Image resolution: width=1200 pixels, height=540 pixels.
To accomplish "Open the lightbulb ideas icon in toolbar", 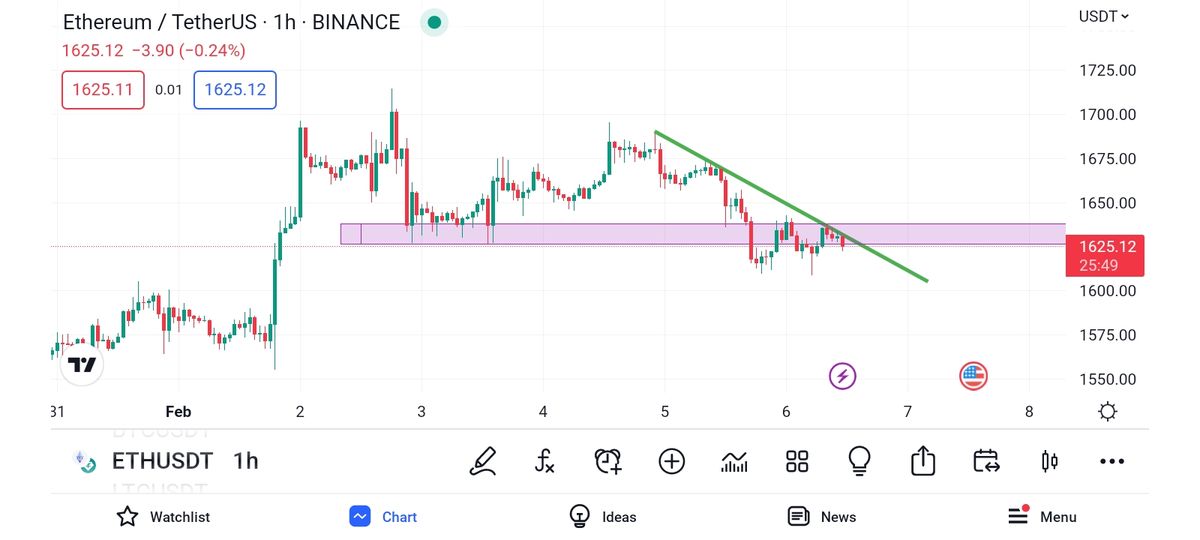I will click(x=859, y=461).
